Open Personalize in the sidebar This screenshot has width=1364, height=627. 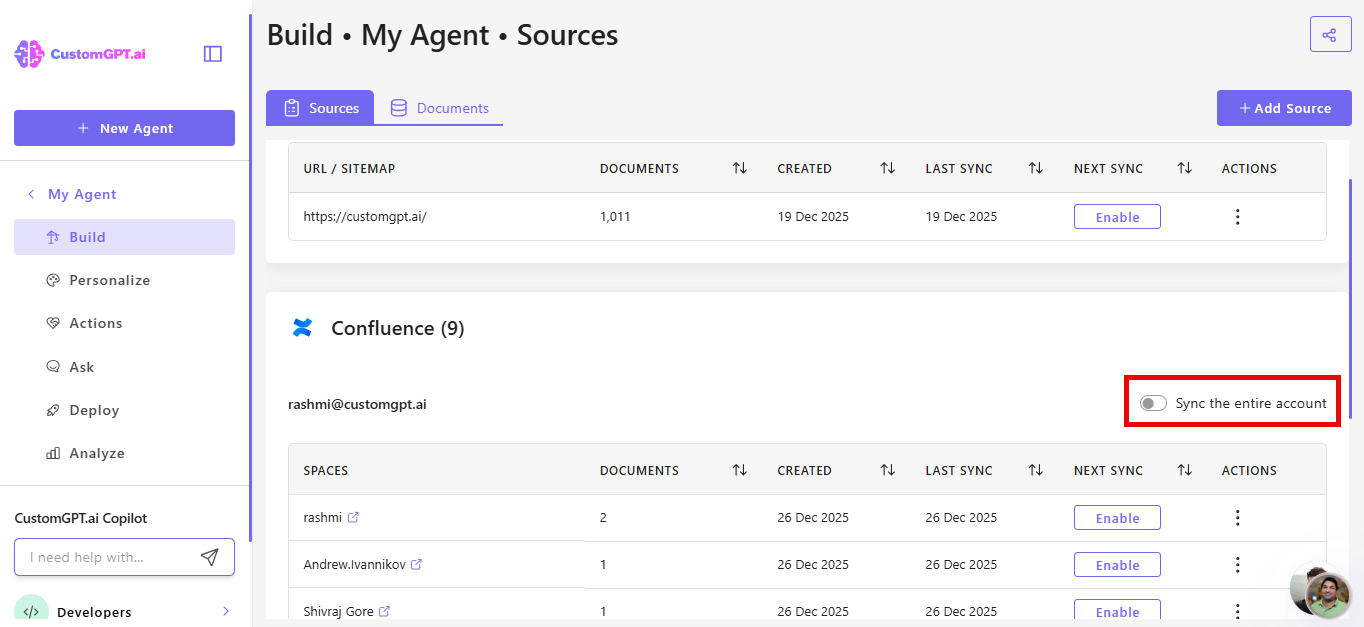(x=110, y=280)
